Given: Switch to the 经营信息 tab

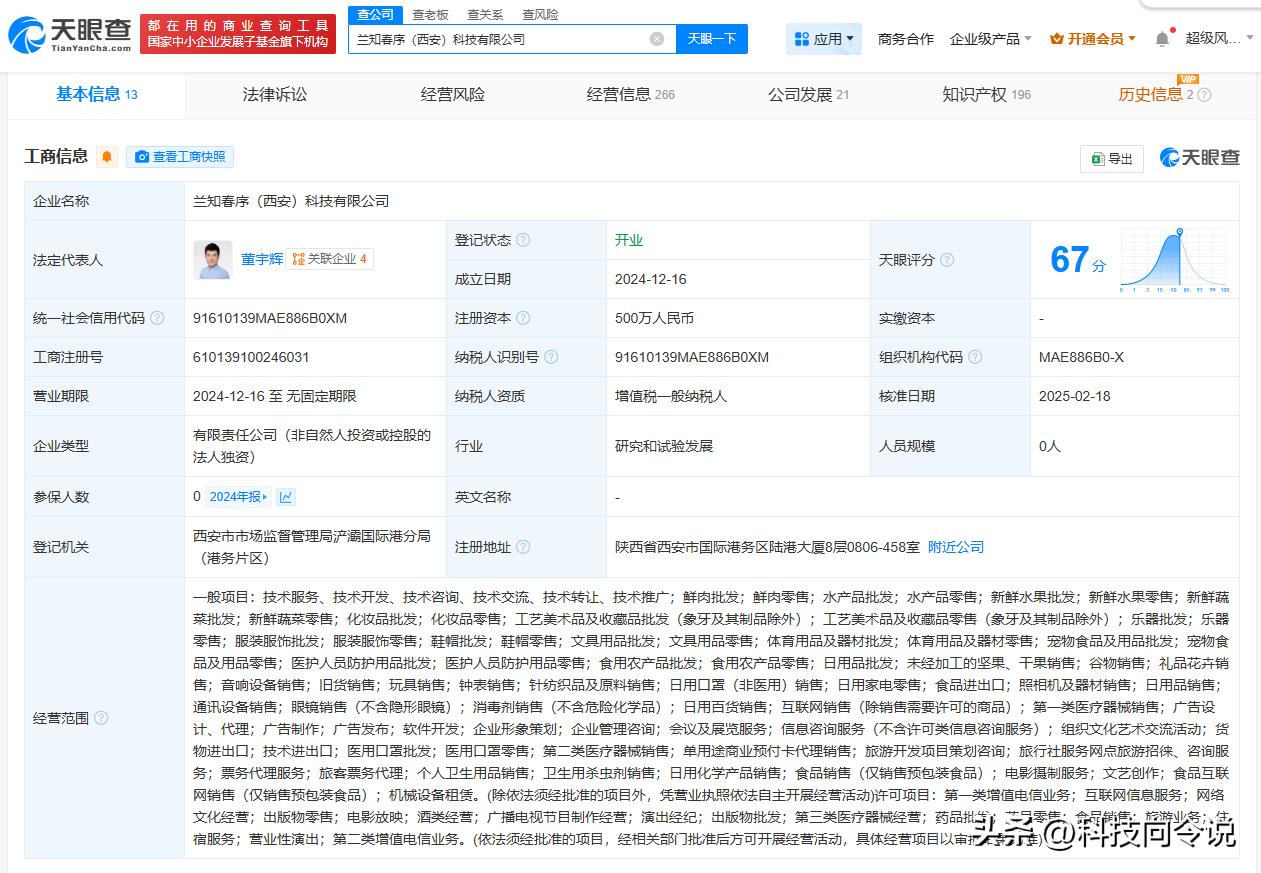Looking at the screenshot, I should (630, 94).
